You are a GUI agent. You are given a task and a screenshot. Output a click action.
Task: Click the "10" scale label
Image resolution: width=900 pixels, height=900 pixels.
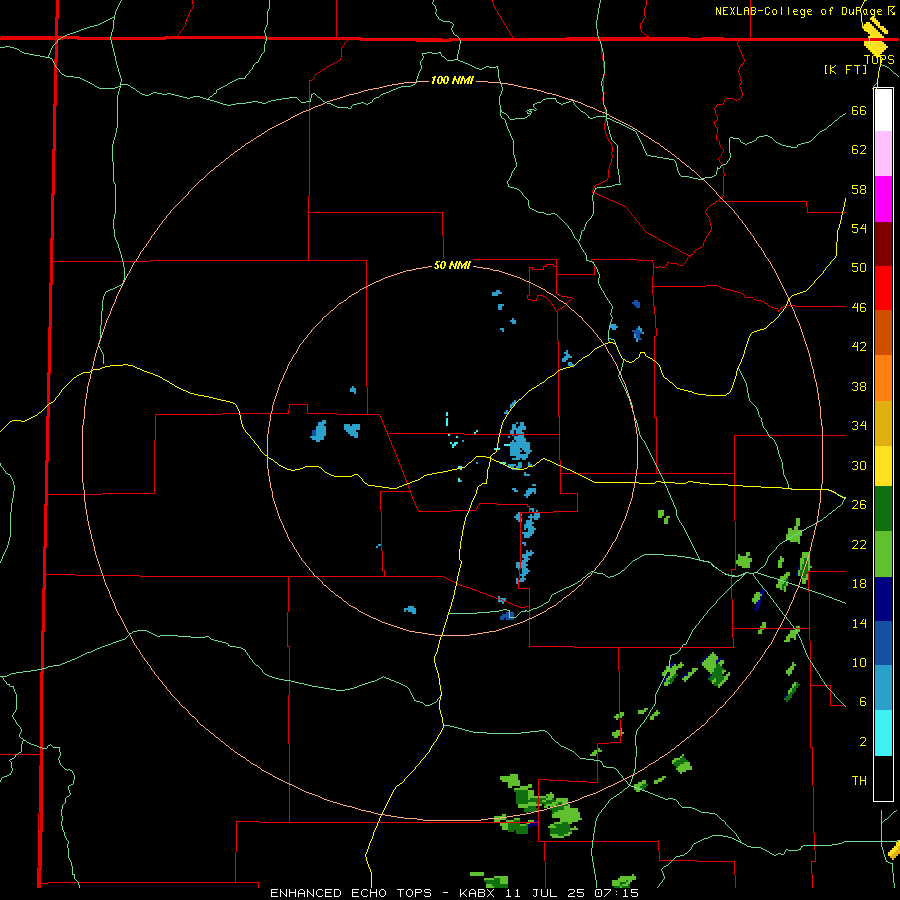[x=859, y=662]
